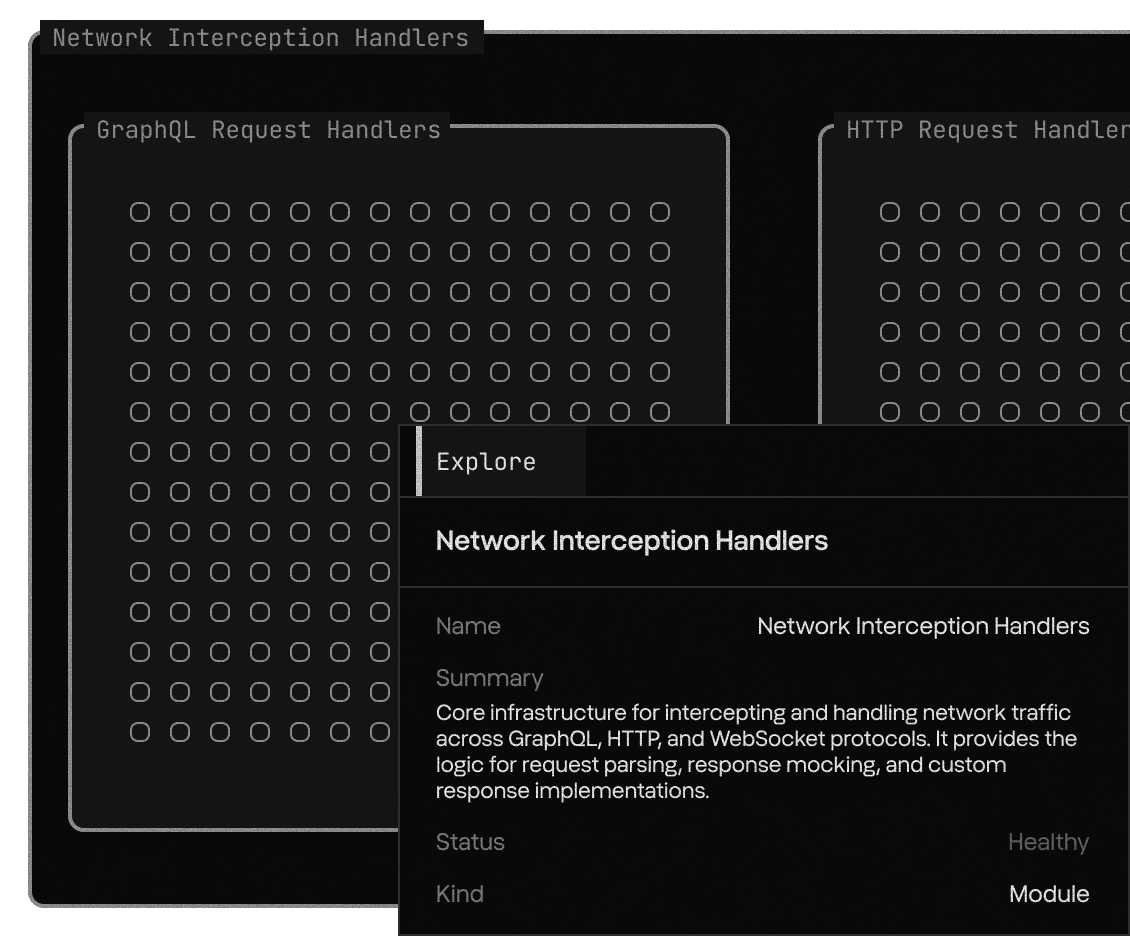
Task: Click the Name value Network Interception Handlers
Action: pyautogui.click(x=923, y=625)
